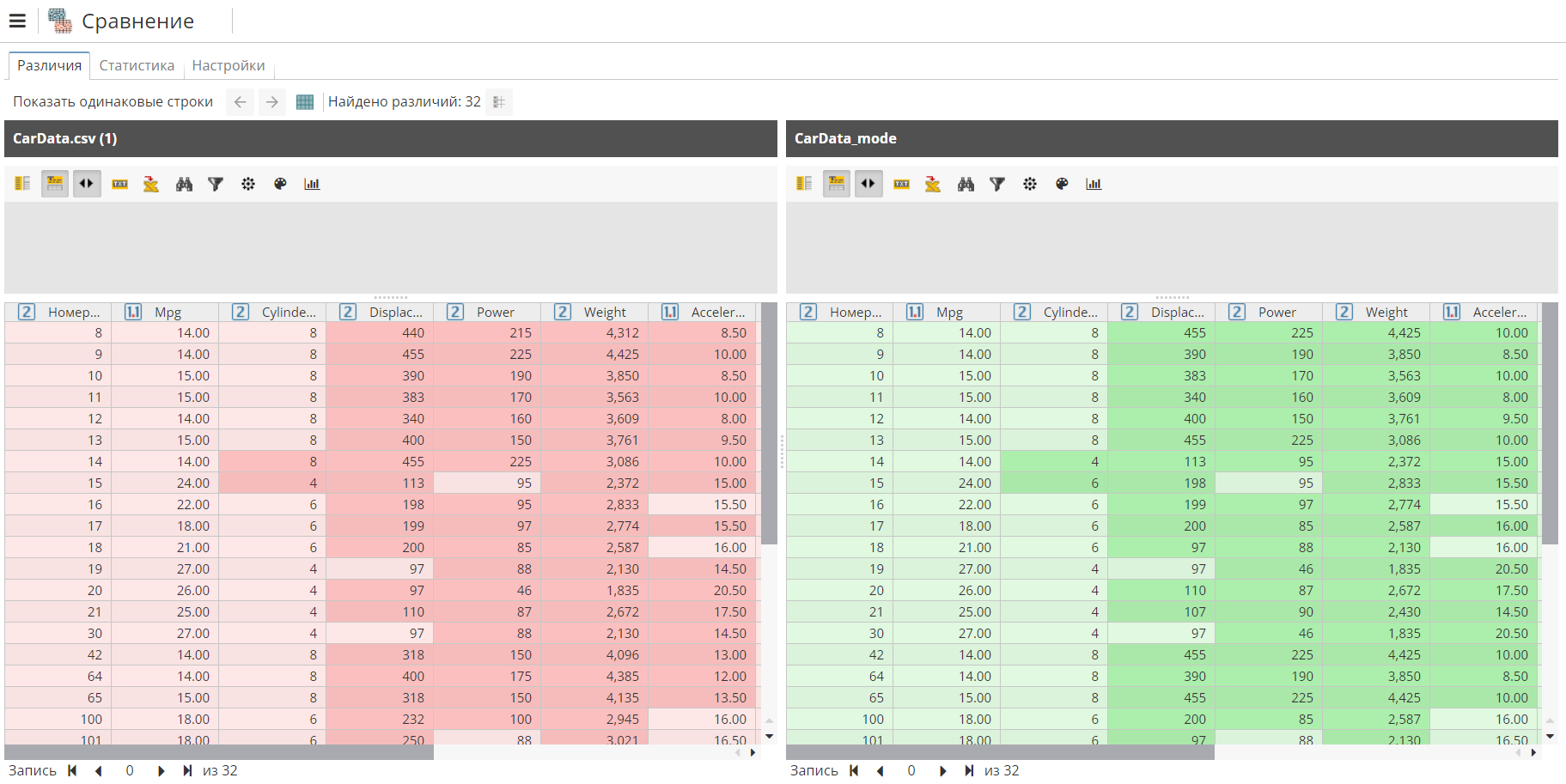Toggle column-width arrows in CarData.csv toolbar
This screenshot has width=1566, height=784.
87,184
